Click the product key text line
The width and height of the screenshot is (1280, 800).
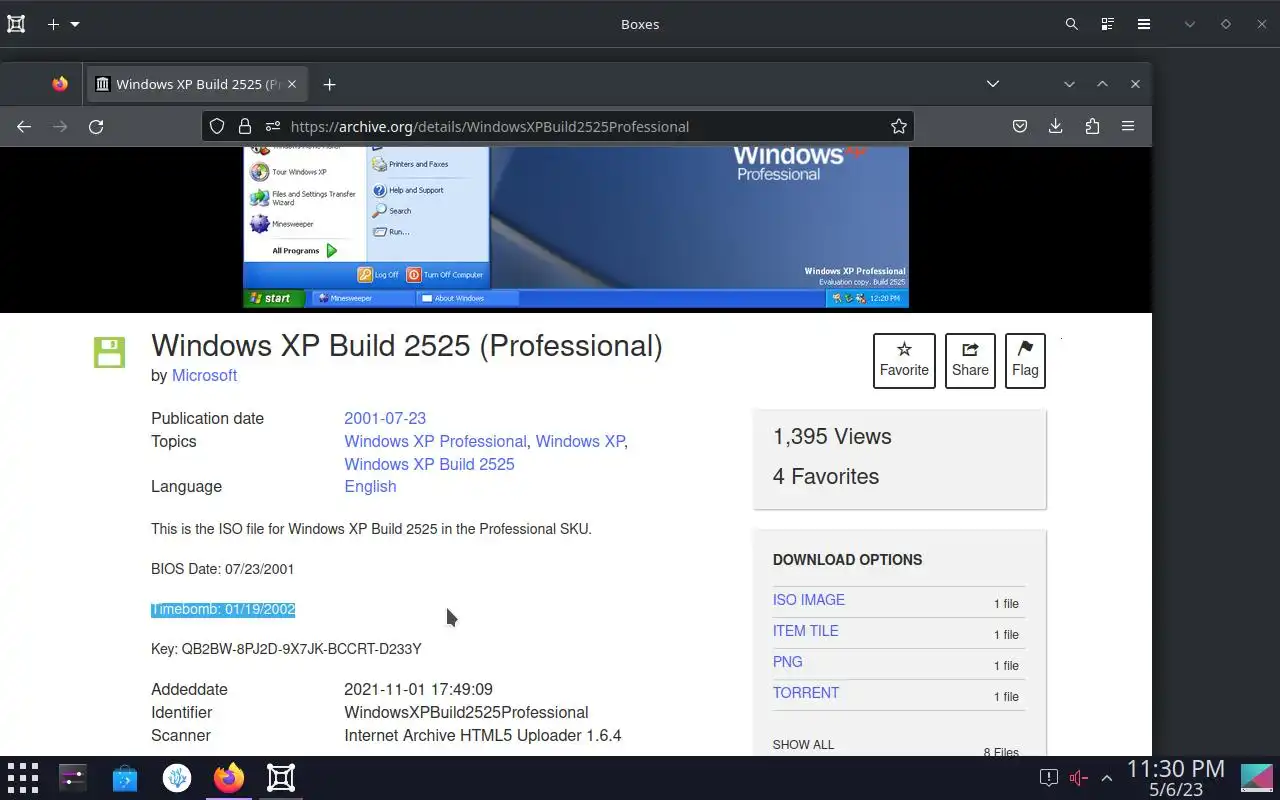pyautogui.click(x=286, y=649)
